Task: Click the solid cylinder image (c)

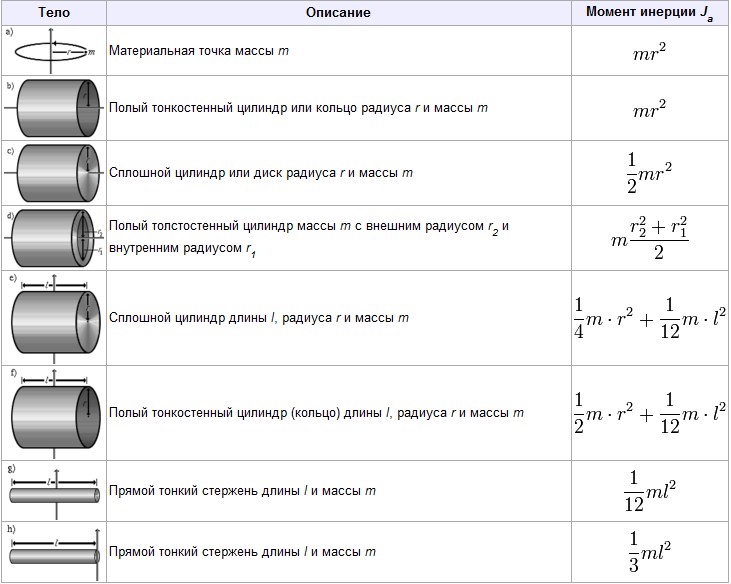Action: point(54,173)
